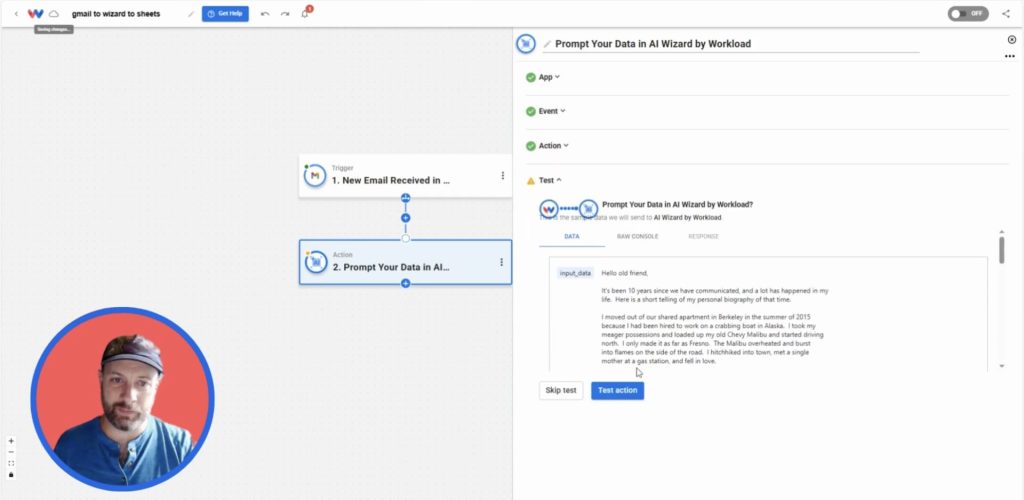Select the Prompt Your Data action node
Viewport: 1024px width, 500px height.
[405, 262]
